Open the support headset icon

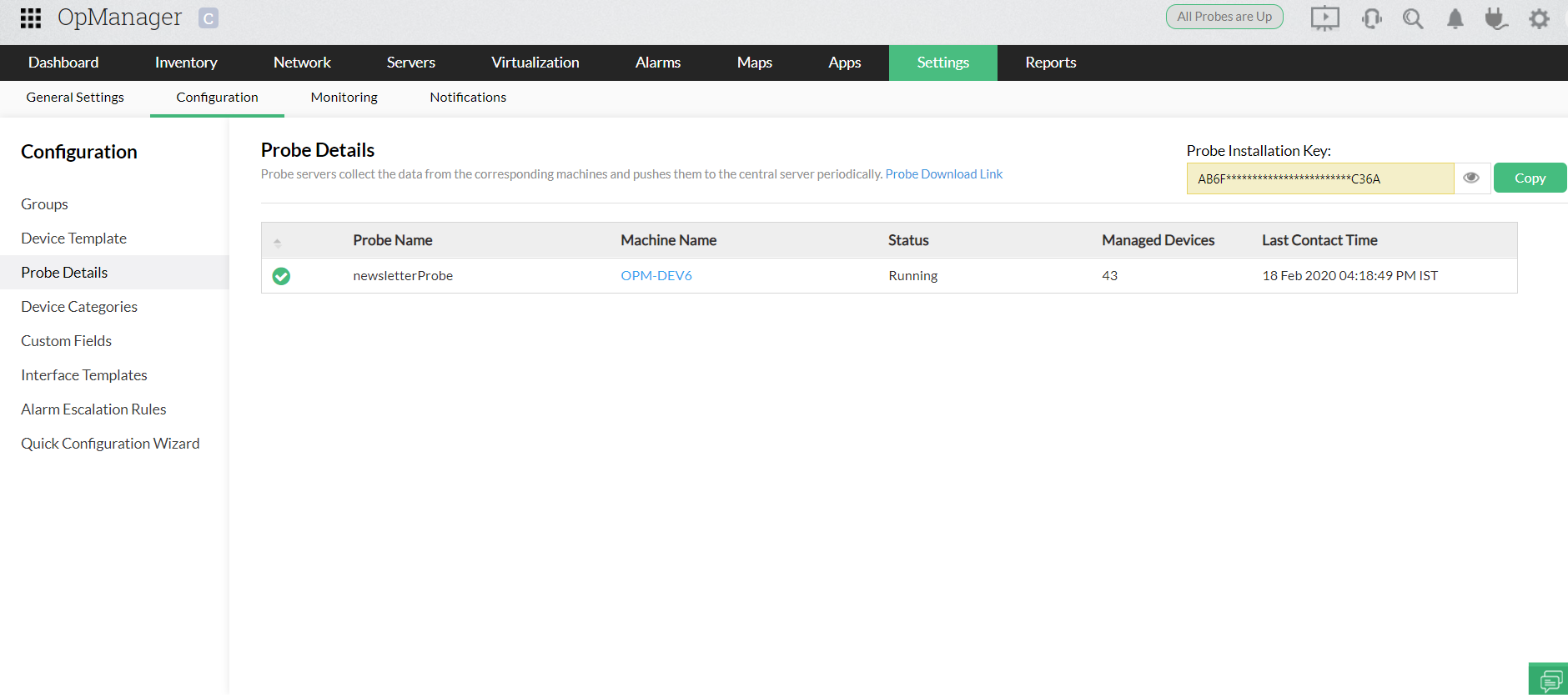click(1371, 18)
